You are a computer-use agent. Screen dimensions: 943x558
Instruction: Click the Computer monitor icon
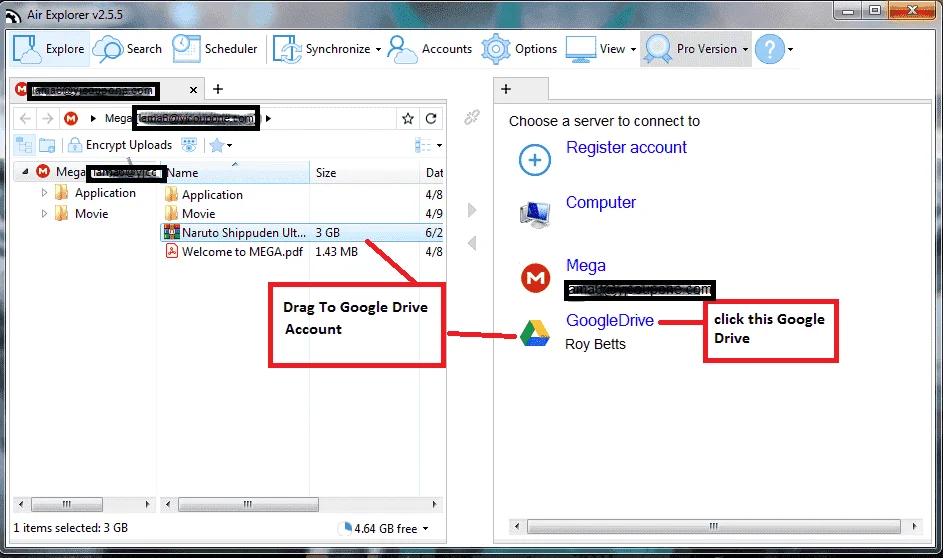[535, 214]
